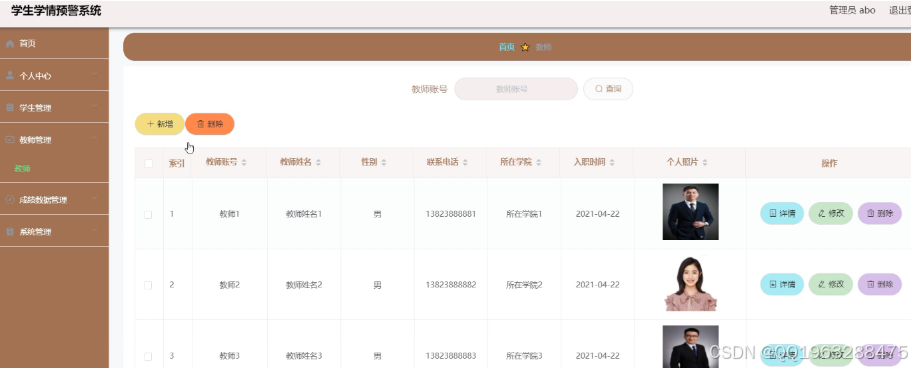Click the yellow 新增 button
This screenshot has height=368, width=912.
tap(159, 124)
